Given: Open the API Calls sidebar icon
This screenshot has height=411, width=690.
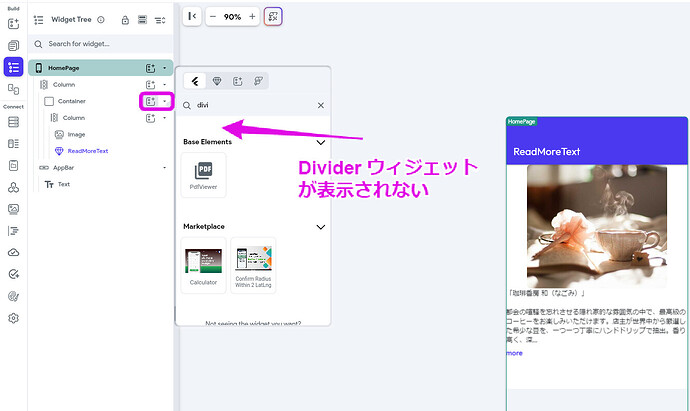Looking at the screenshot, I should [13, 187].
